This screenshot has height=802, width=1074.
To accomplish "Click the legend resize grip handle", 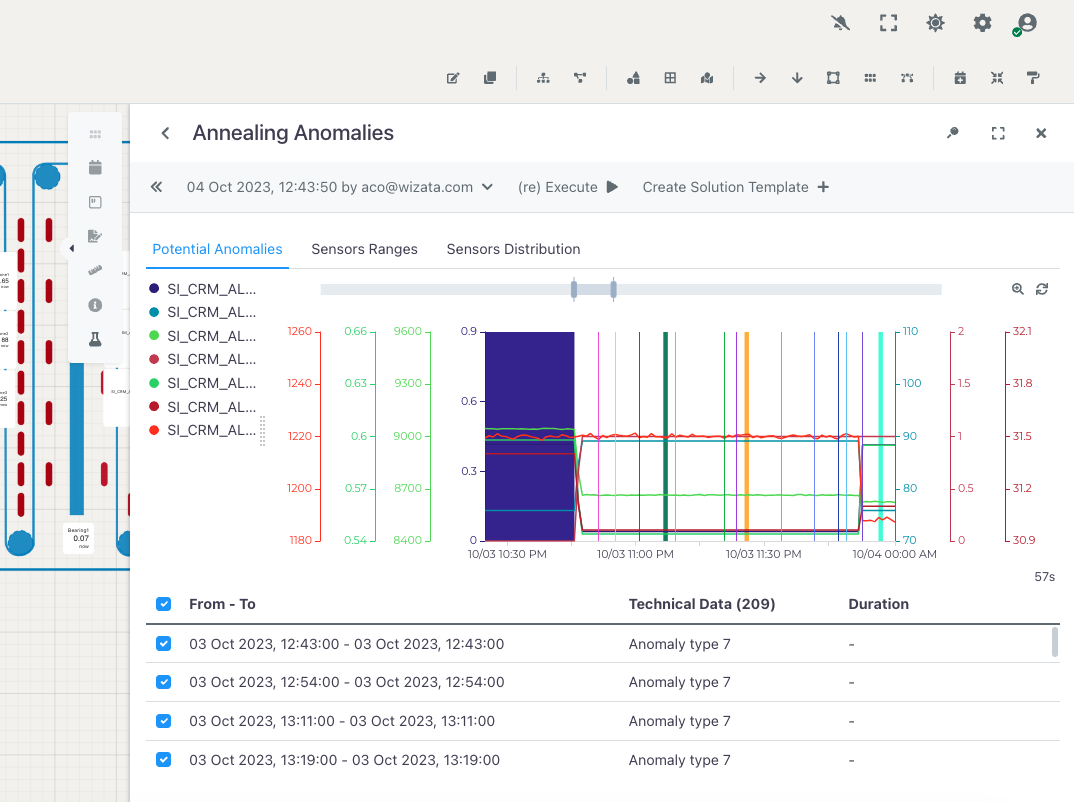I will coord(262,431).
